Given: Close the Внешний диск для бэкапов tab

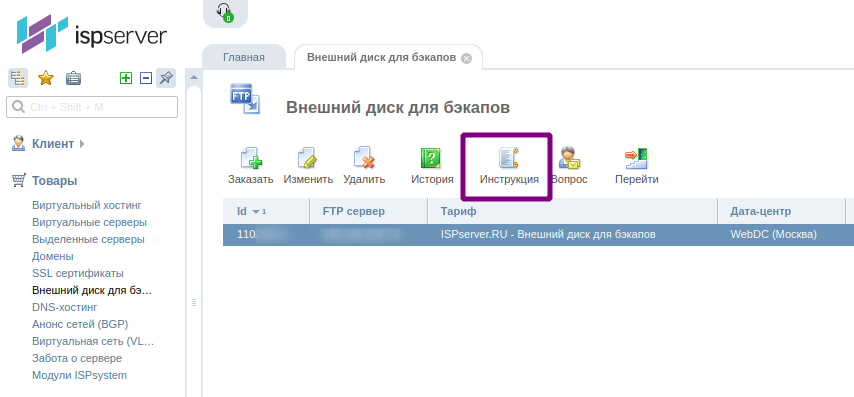Looking at the screenshot, I should coord(466,58).
